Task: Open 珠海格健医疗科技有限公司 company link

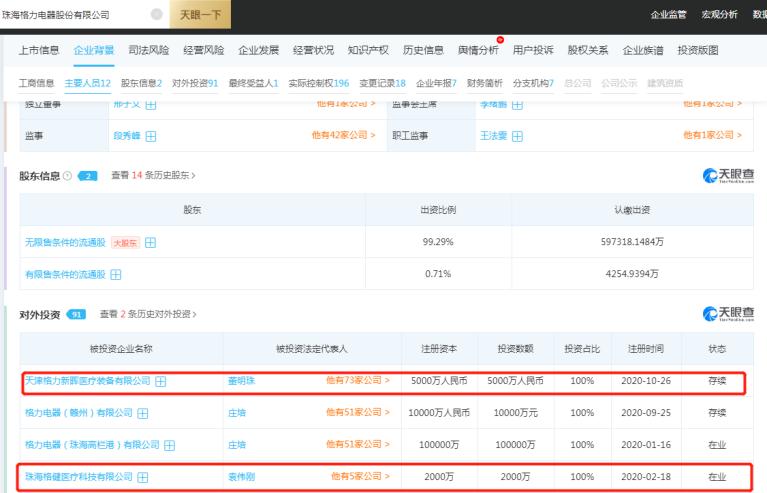Action: click(x=79, y=476)
